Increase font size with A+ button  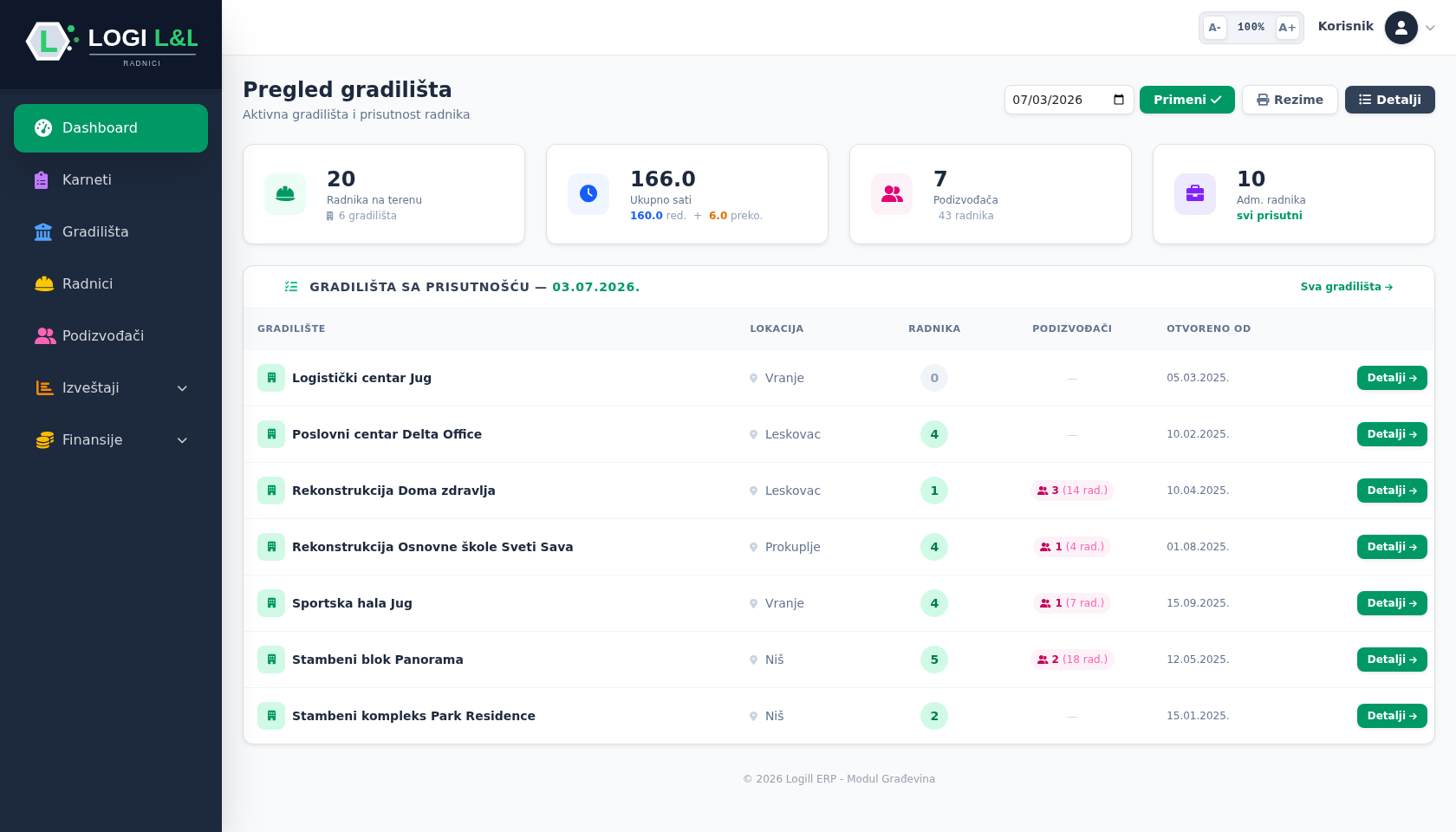coord(1288,28)
